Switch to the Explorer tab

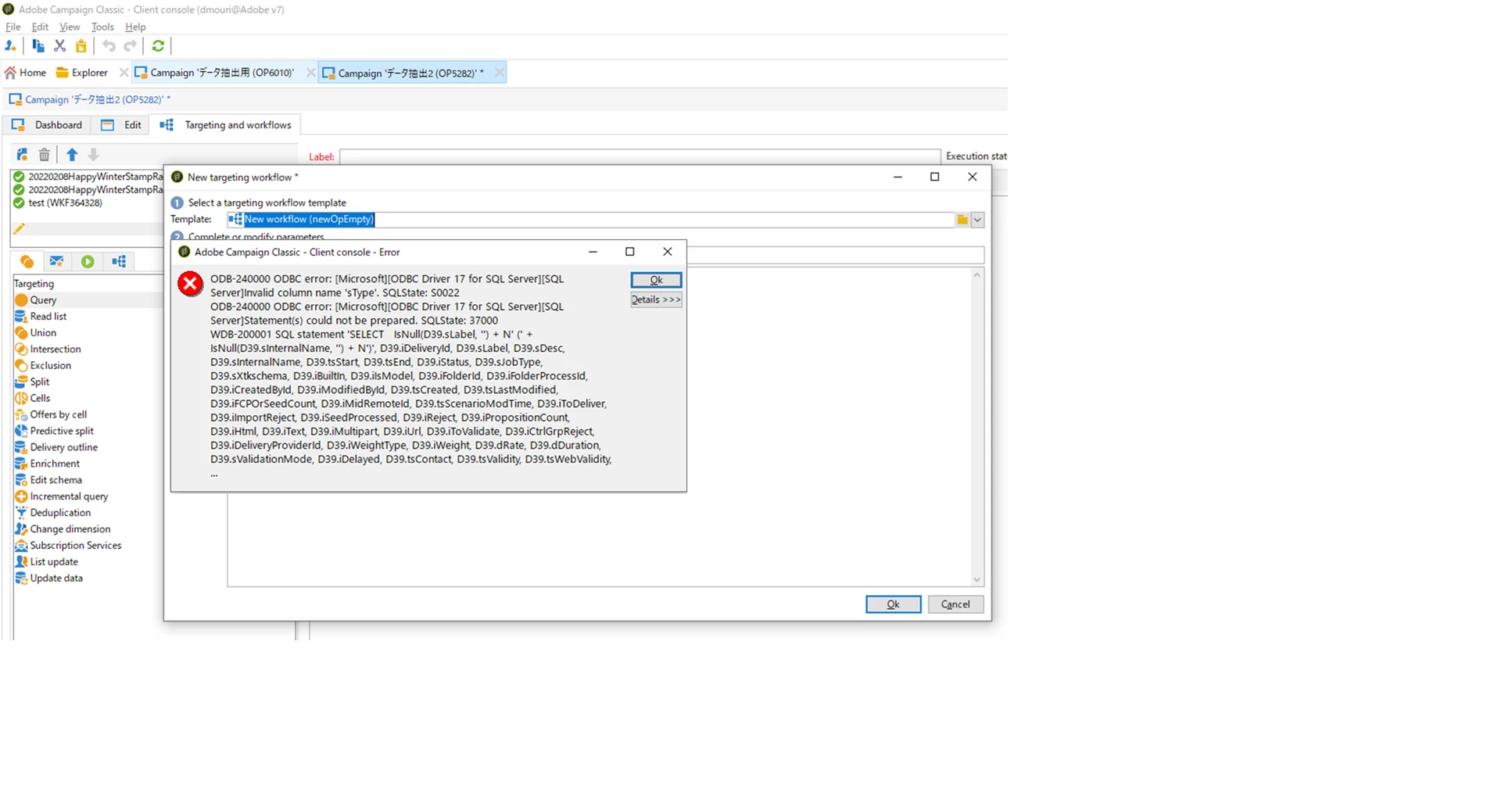(x=82, y=73)
